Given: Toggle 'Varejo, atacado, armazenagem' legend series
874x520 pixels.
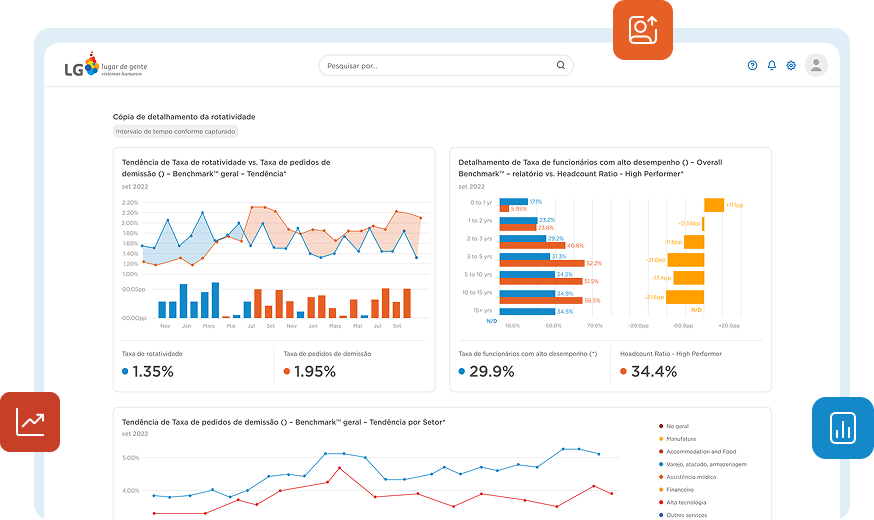Looking at the screenshot, I should click(706, 464).
